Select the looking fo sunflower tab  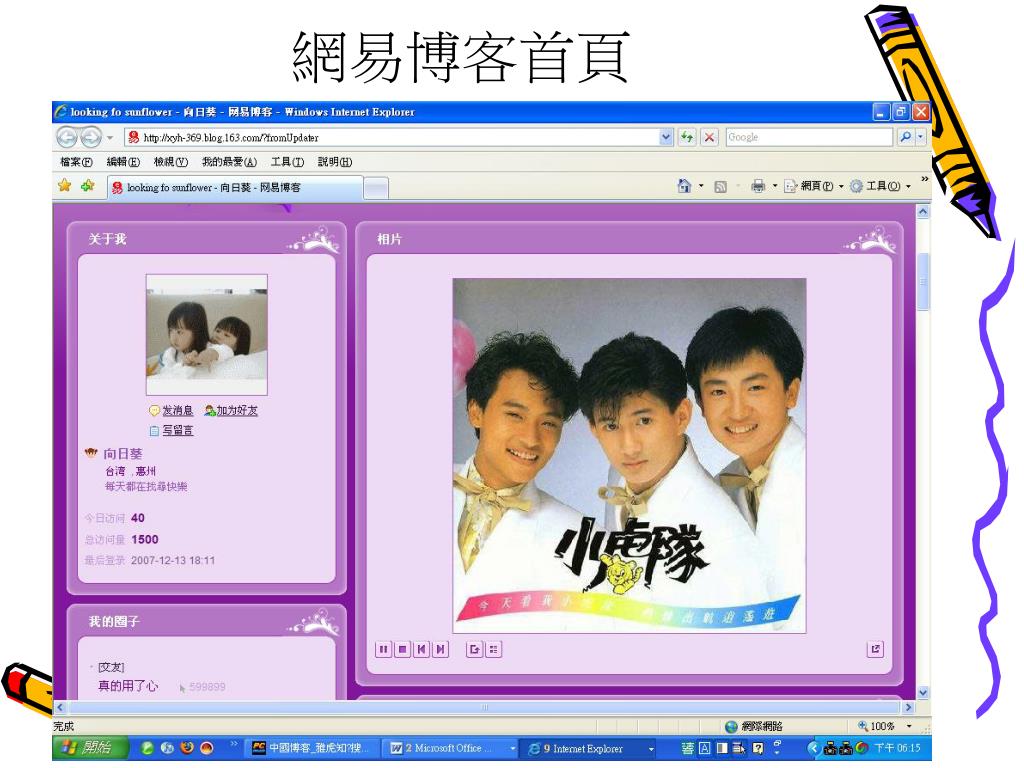(x=234, y=187)
